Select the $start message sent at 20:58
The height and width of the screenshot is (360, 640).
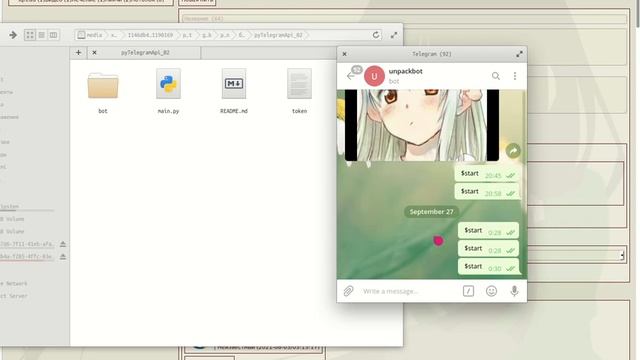tap(487, 192)
